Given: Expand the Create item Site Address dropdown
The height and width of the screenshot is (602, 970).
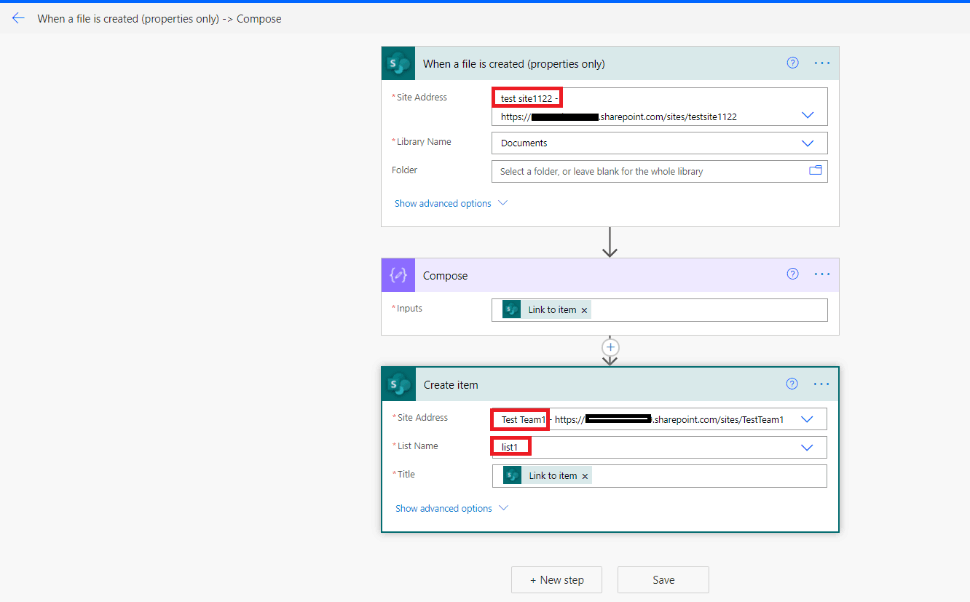Looking at the screenshot, I should pos(807,419).
